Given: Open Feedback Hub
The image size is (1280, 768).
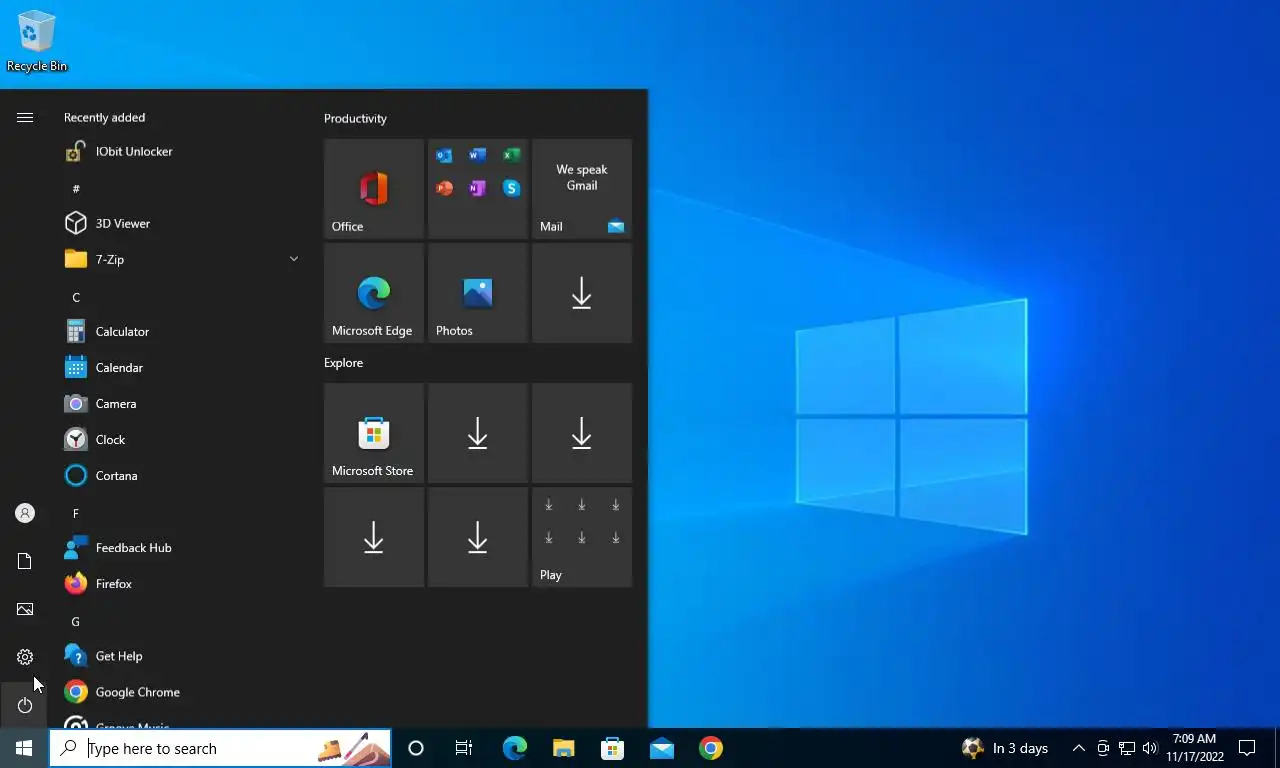Looking at the screenshot, I should click(x=182, y=547).
